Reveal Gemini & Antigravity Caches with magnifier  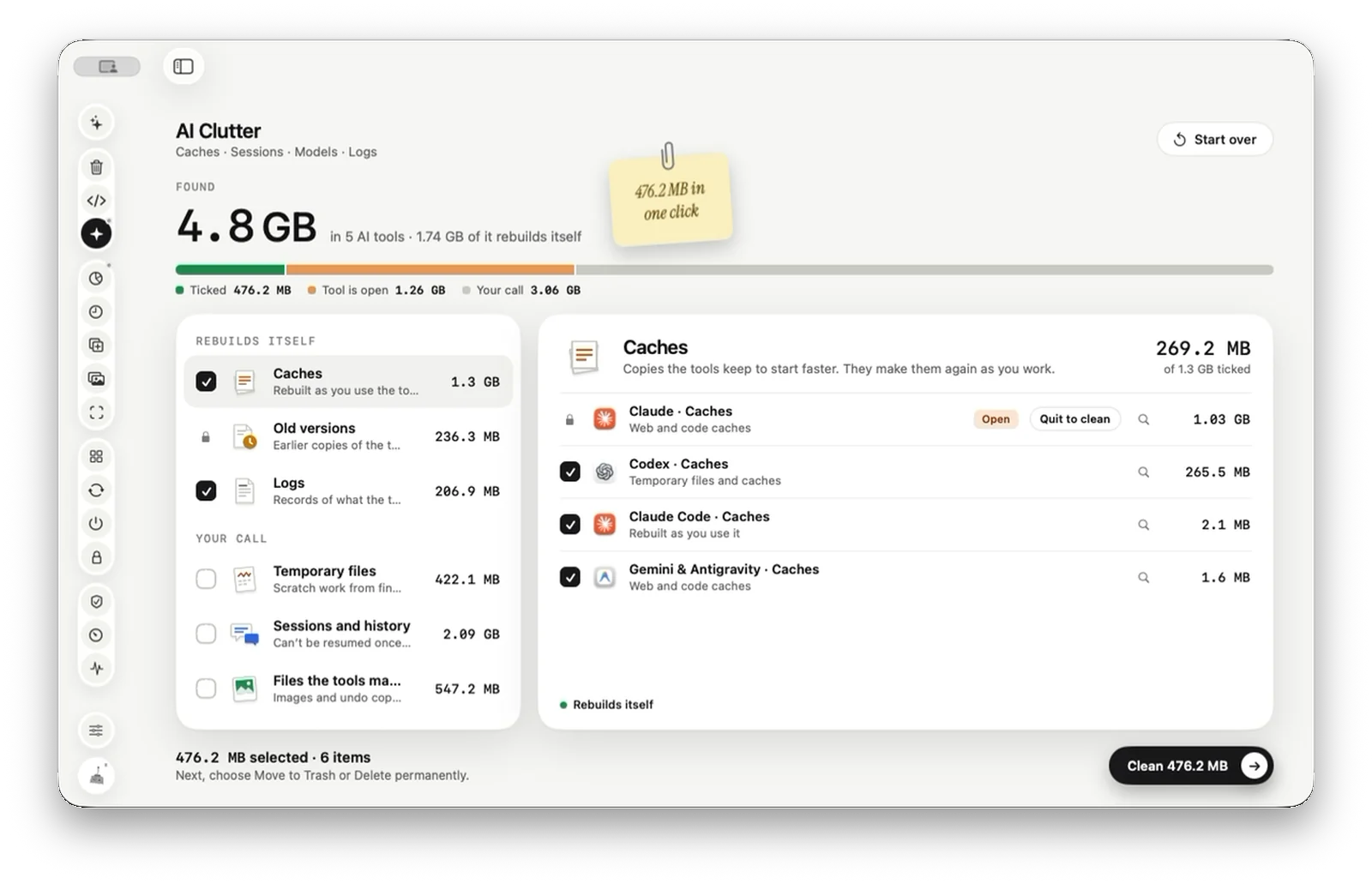coord(1143,578)
